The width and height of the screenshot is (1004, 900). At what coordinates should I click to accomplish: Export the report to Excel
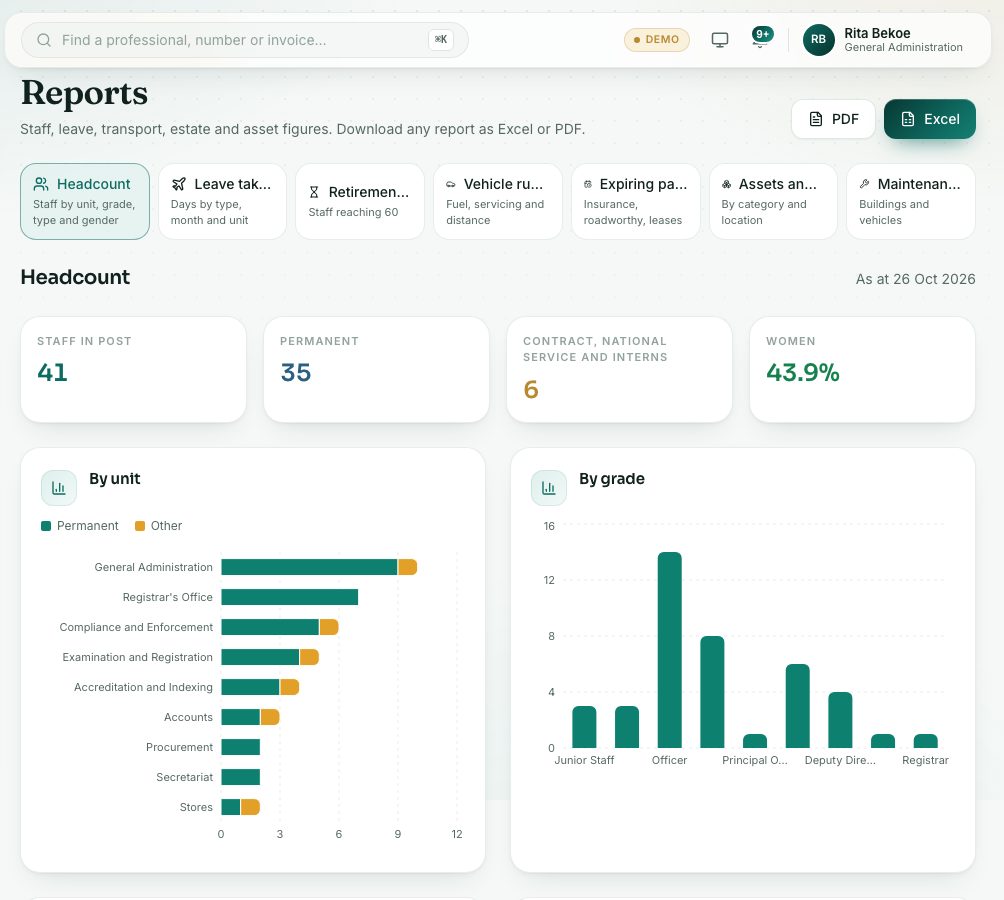[930, 119]
